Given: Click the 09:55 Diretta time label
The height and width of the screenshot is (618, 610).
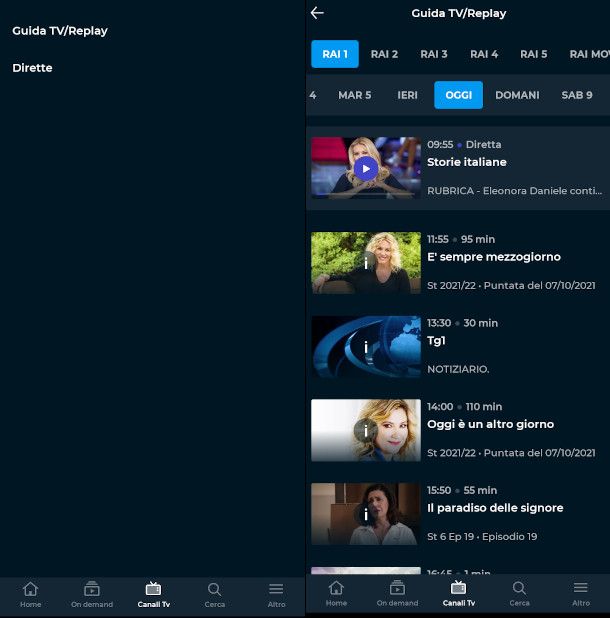Looking at the screenshot, I should pos(464,145).
